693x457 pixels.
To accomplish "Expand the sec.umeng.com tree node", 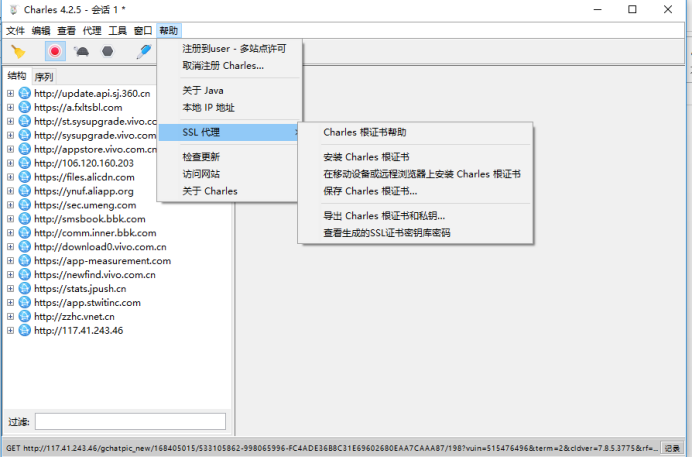I will click(11, 205).
